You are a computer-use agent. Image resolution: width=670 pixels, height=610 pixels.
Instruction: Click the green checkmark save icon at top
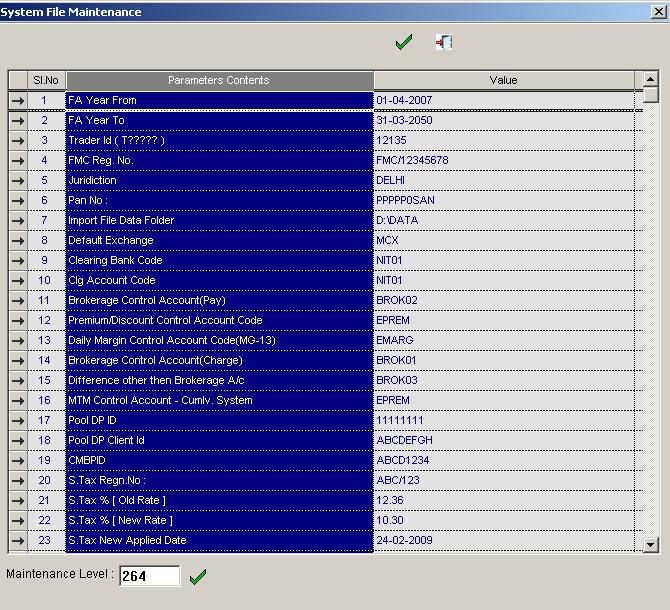[x=403, y=43]
